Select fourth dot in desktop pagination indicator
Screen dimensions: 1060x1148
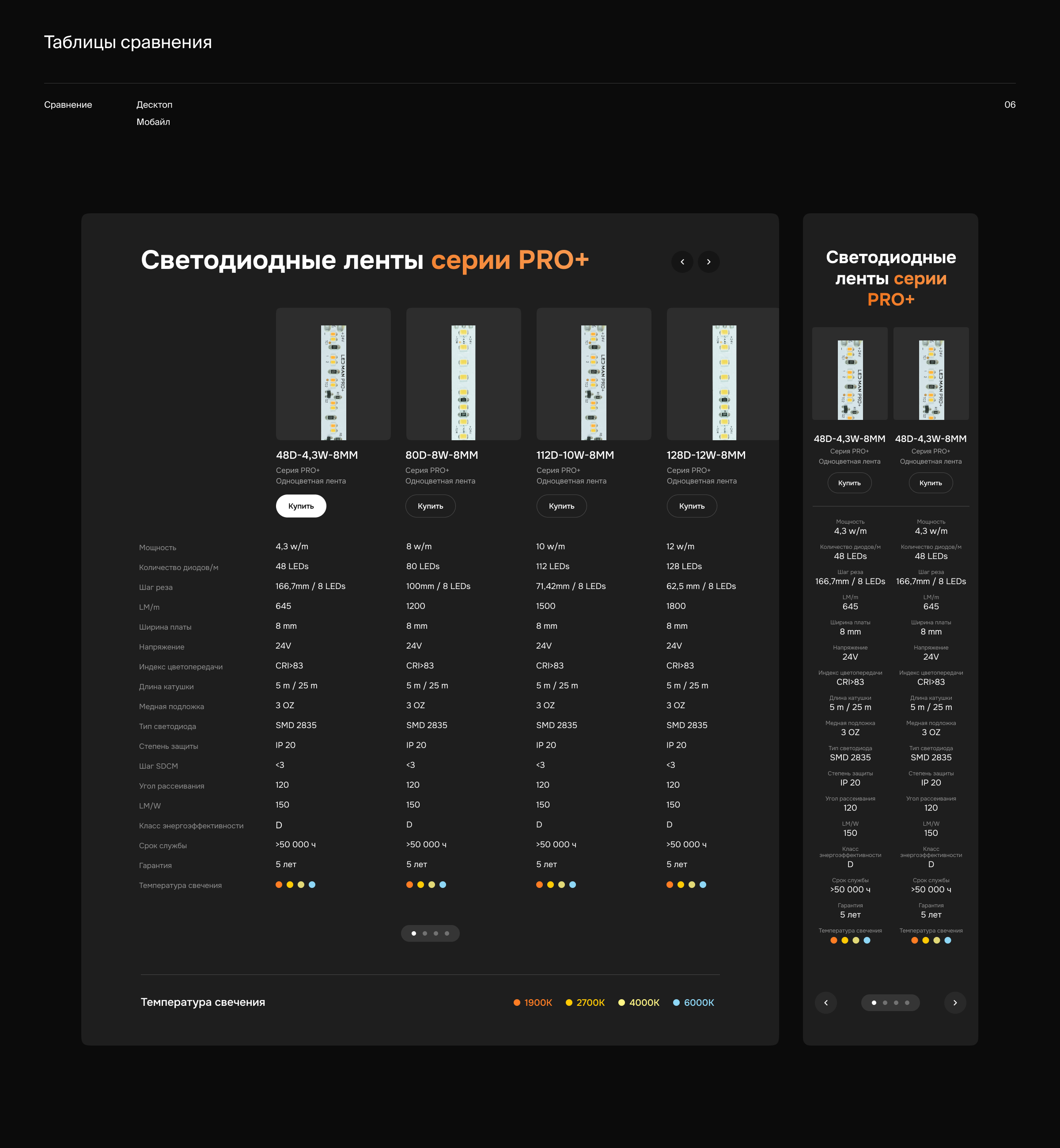(447, 933)
